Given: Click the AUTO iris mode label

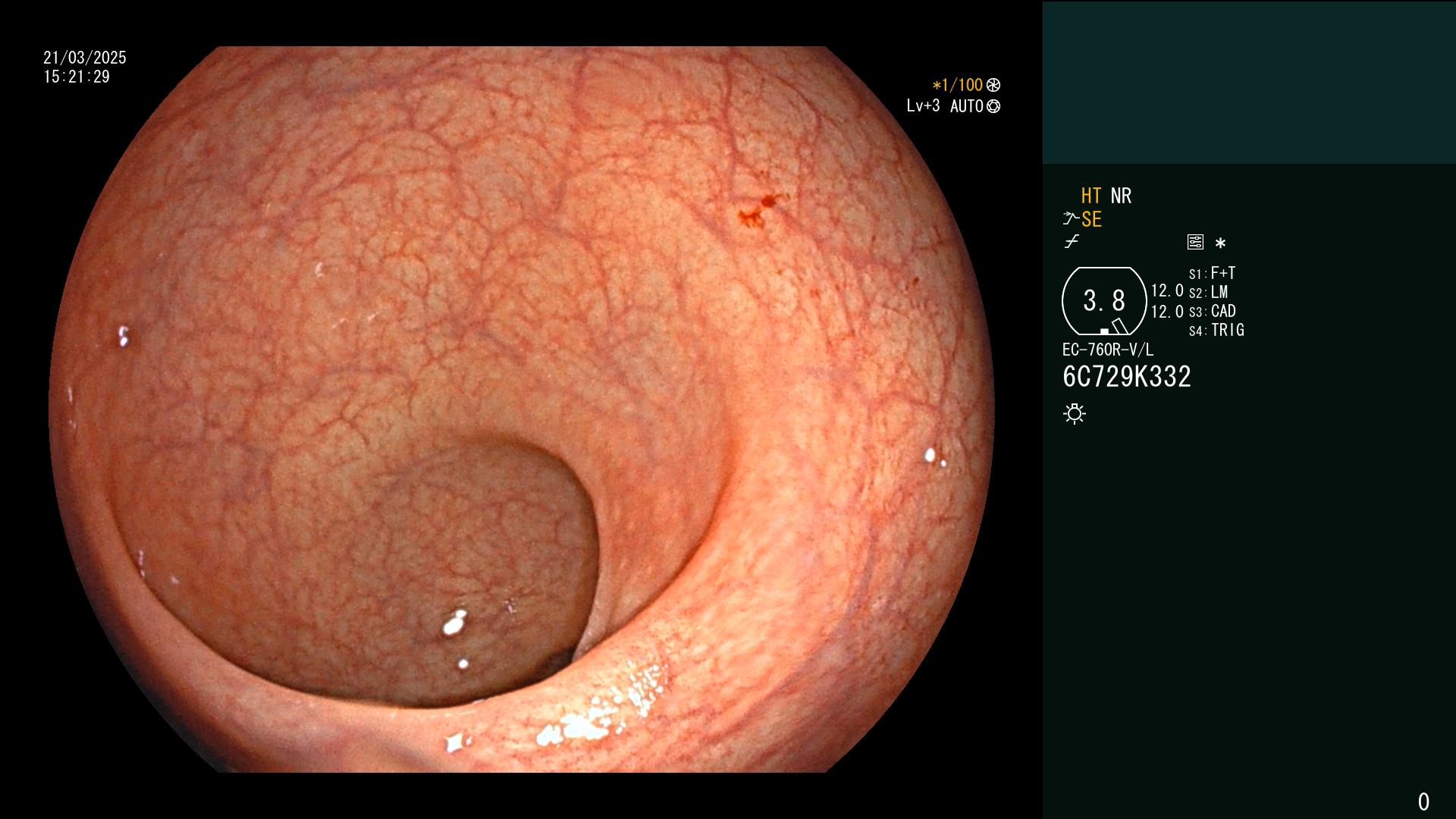Looking at the screenshot, I should click(967, 106).
